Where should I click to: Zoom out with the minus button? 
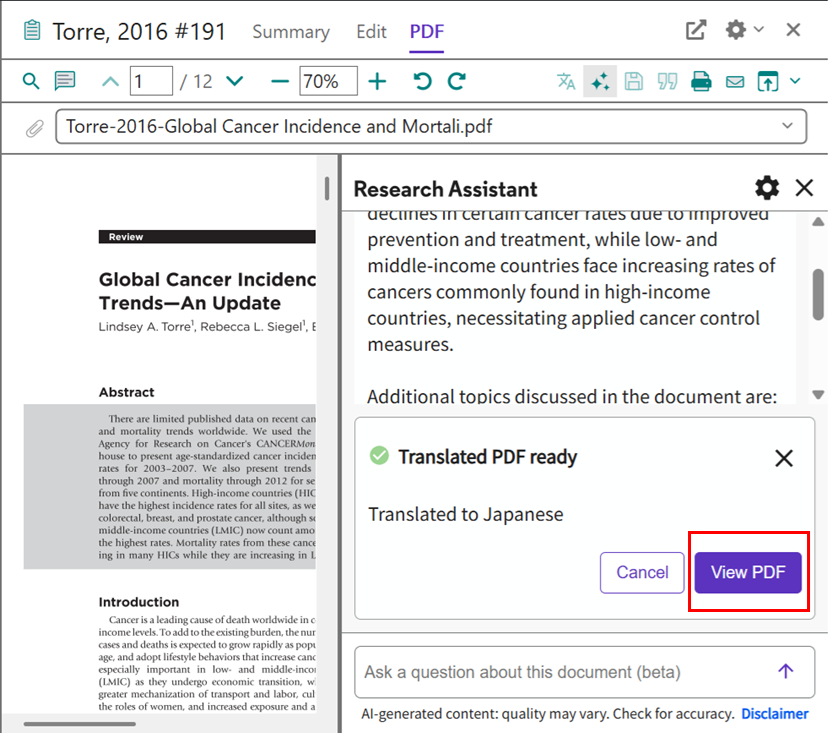280,81
